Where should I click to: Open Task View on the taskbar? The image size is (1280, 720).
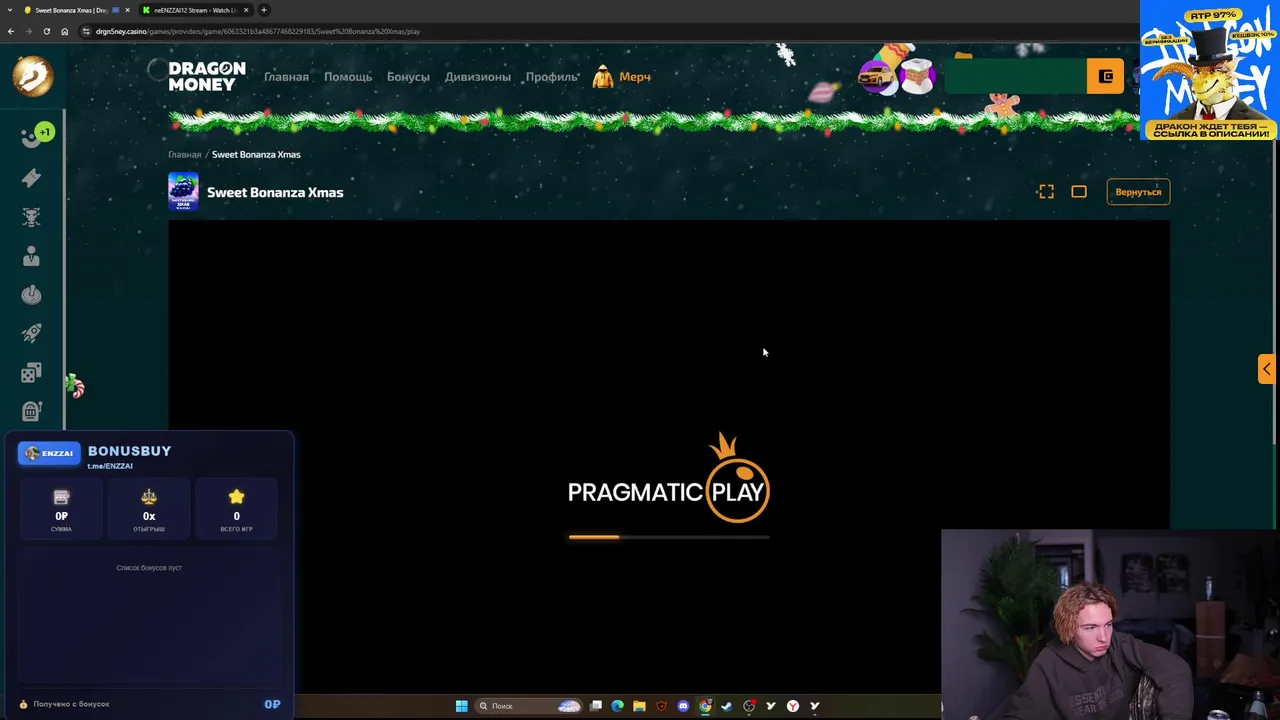pos(596,706)
